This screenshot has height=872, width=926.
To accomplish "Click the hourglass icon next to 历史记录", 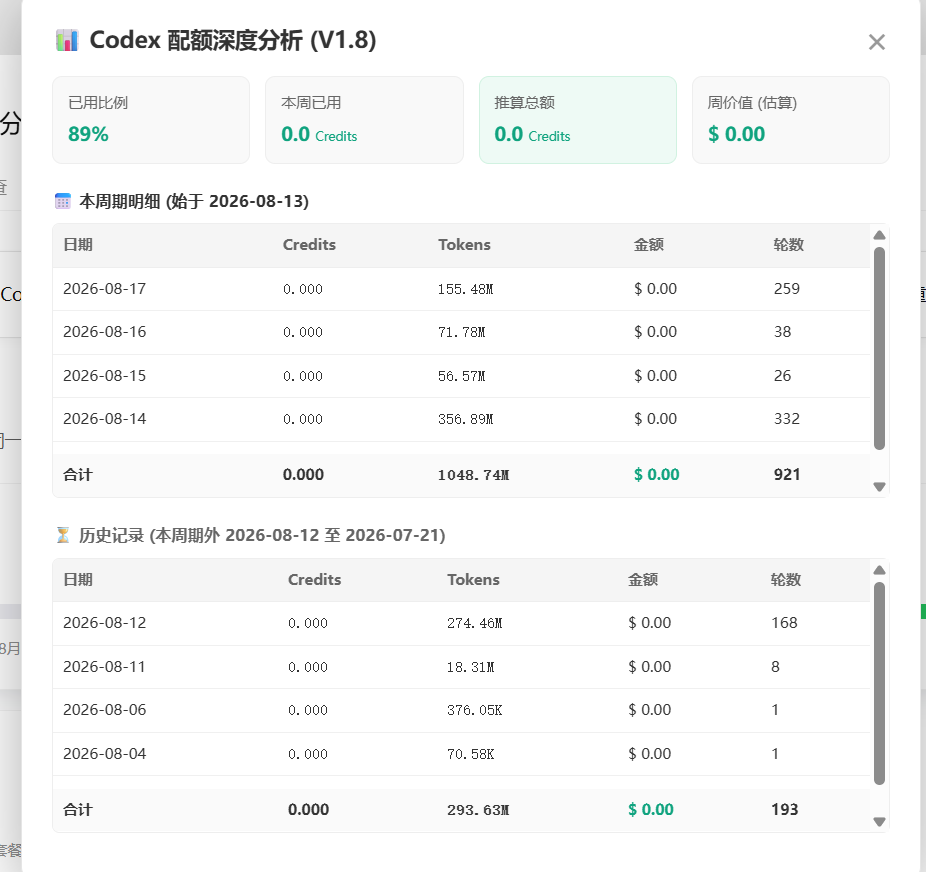I will pyautogui.click(x=63, y=535).
